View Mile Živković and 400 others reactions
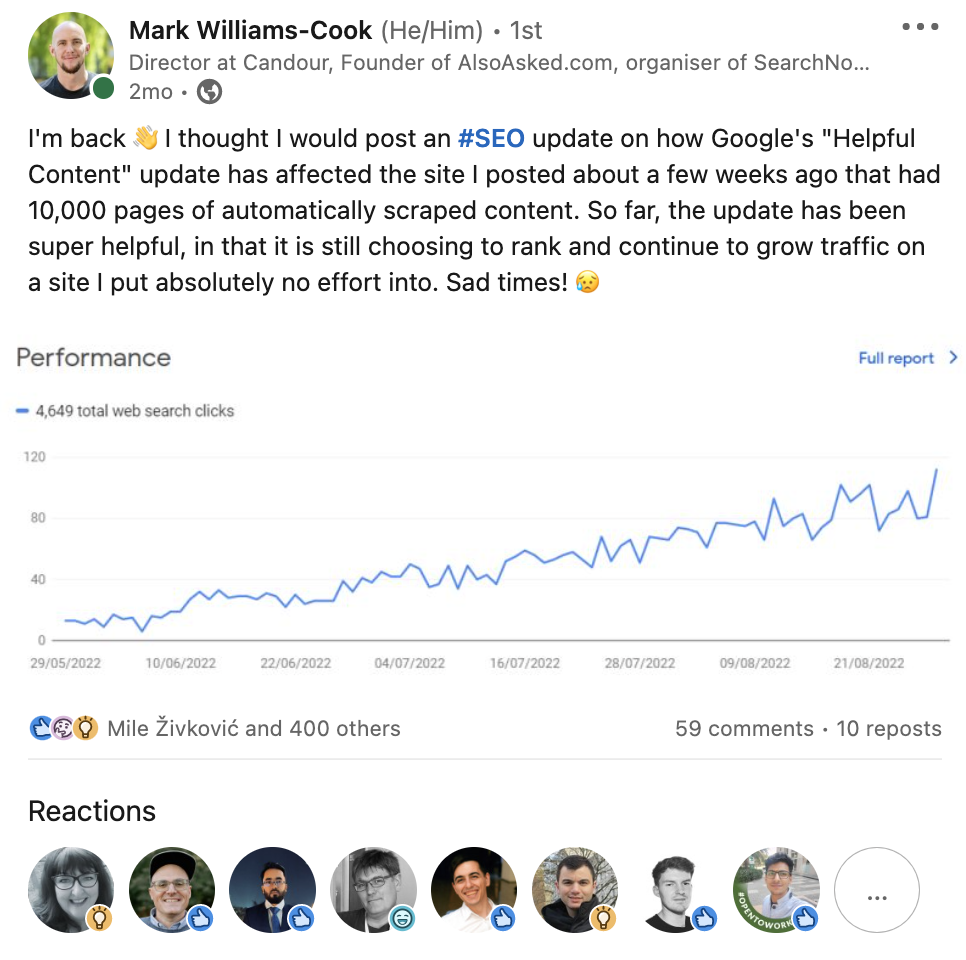 click(253, 728)
